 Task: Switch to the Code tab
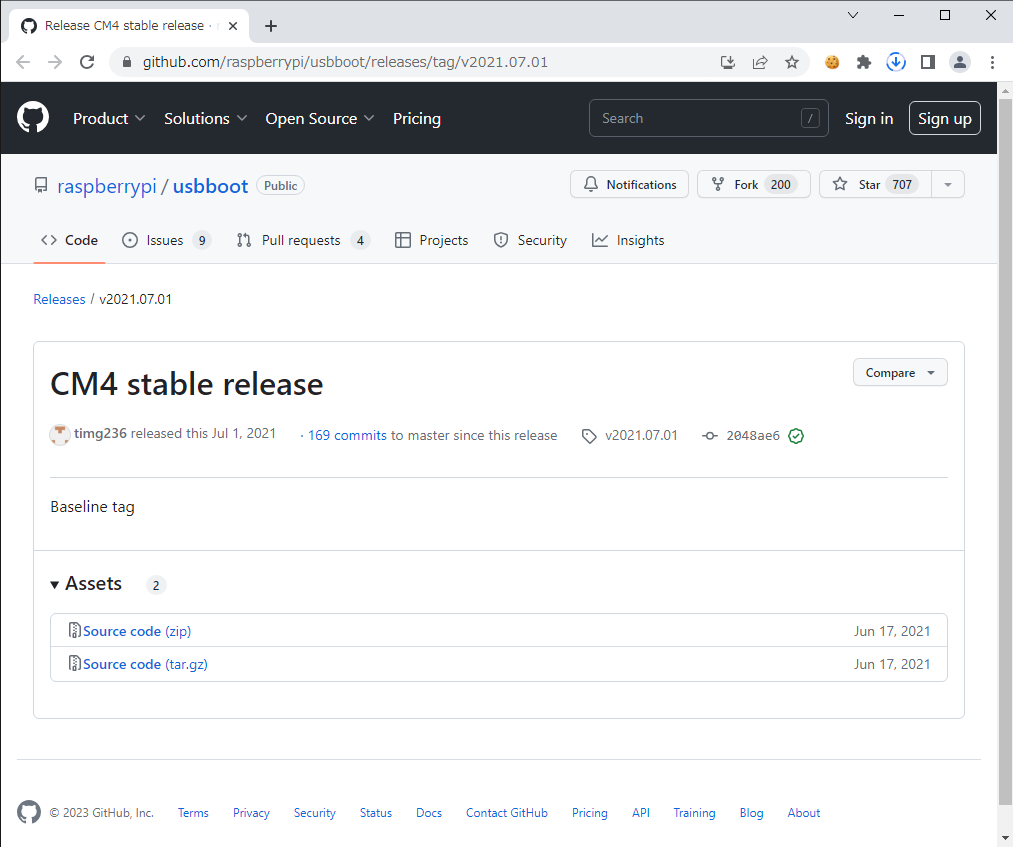pyautogui.click(x=69, y=240)
